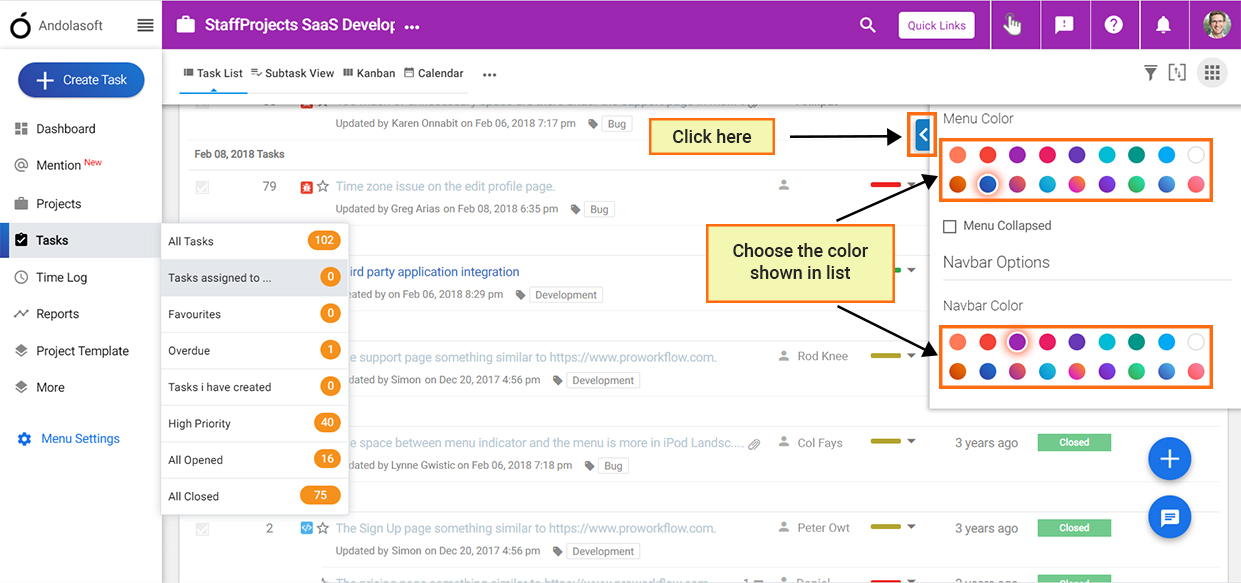Screen dimensions: 1241x583
Task: Star the Time zone issue task
Action: (x=323, y=186)
